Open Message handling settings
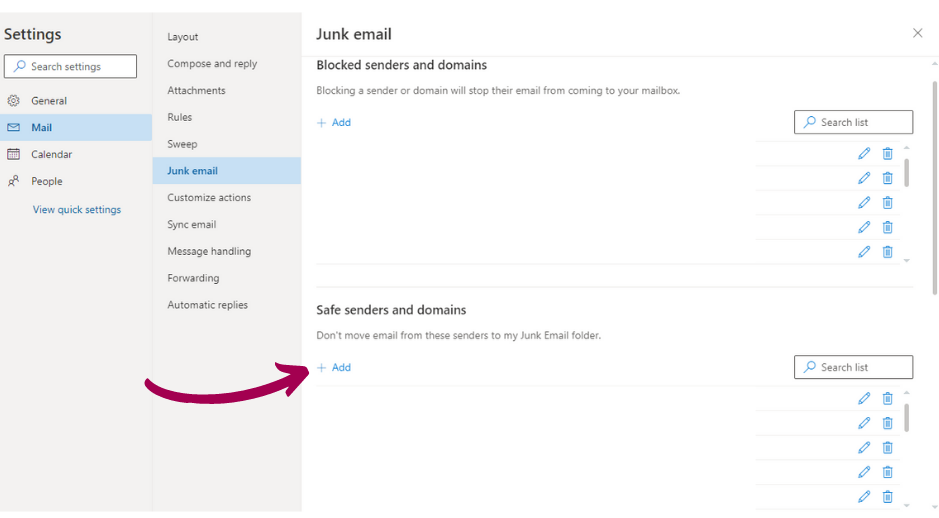The width and height of the screenshot is (939, 518). [x=226, y=251]
